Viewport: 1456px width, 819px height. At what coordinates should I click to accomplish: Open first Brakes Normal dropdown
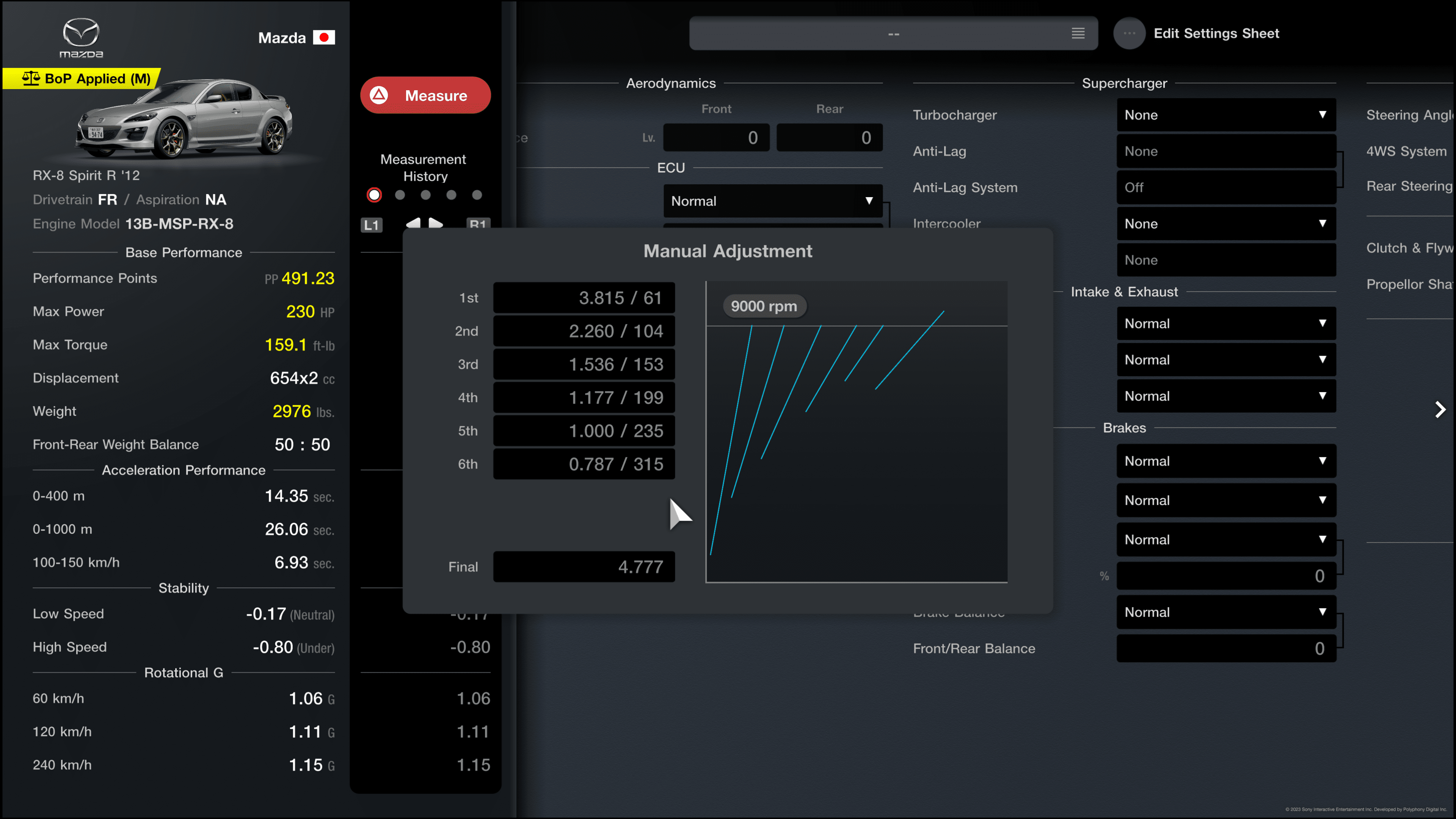[x=1226, y=461]
